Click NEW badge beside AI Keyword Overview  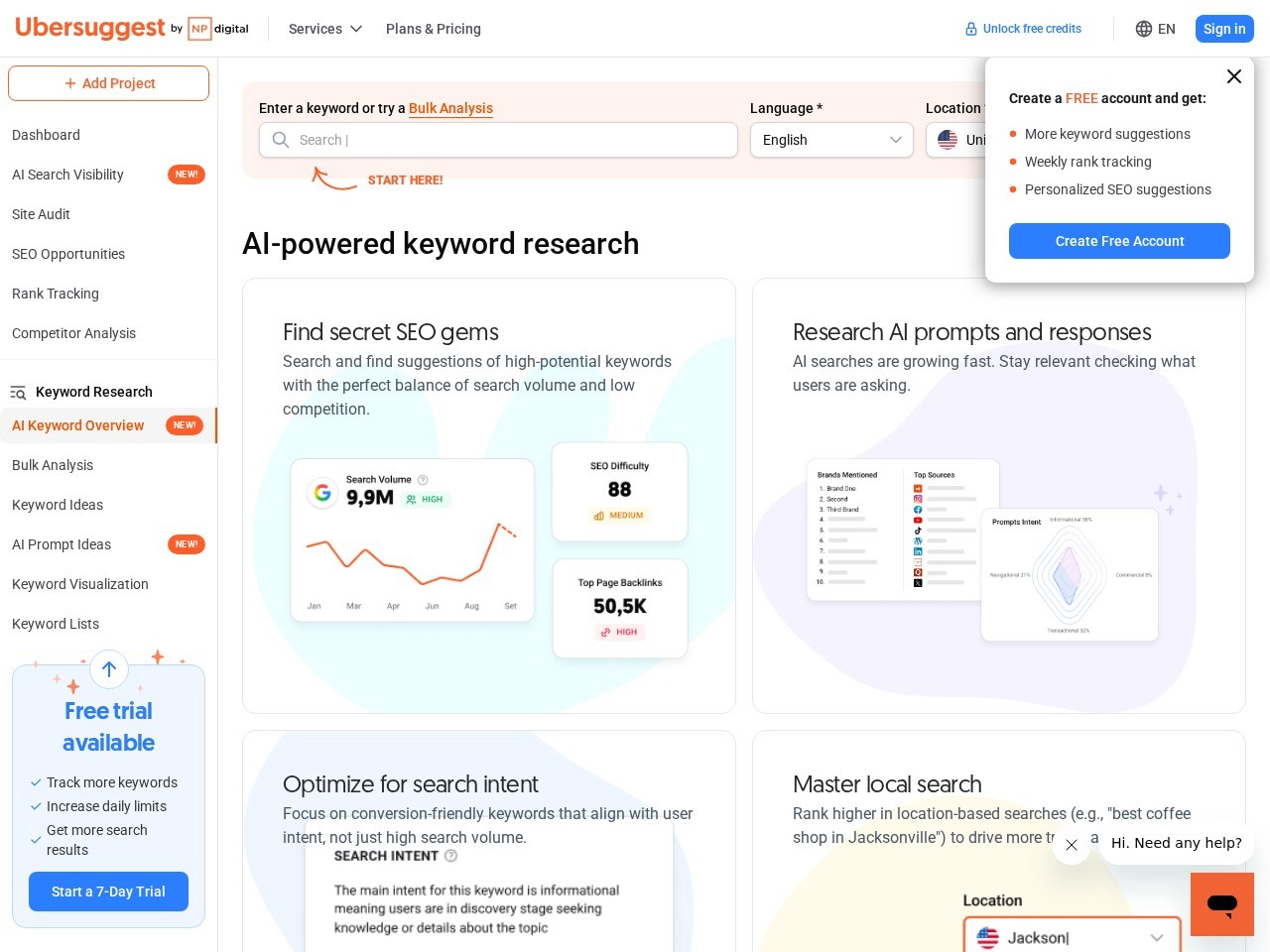(x=185, y=425)
